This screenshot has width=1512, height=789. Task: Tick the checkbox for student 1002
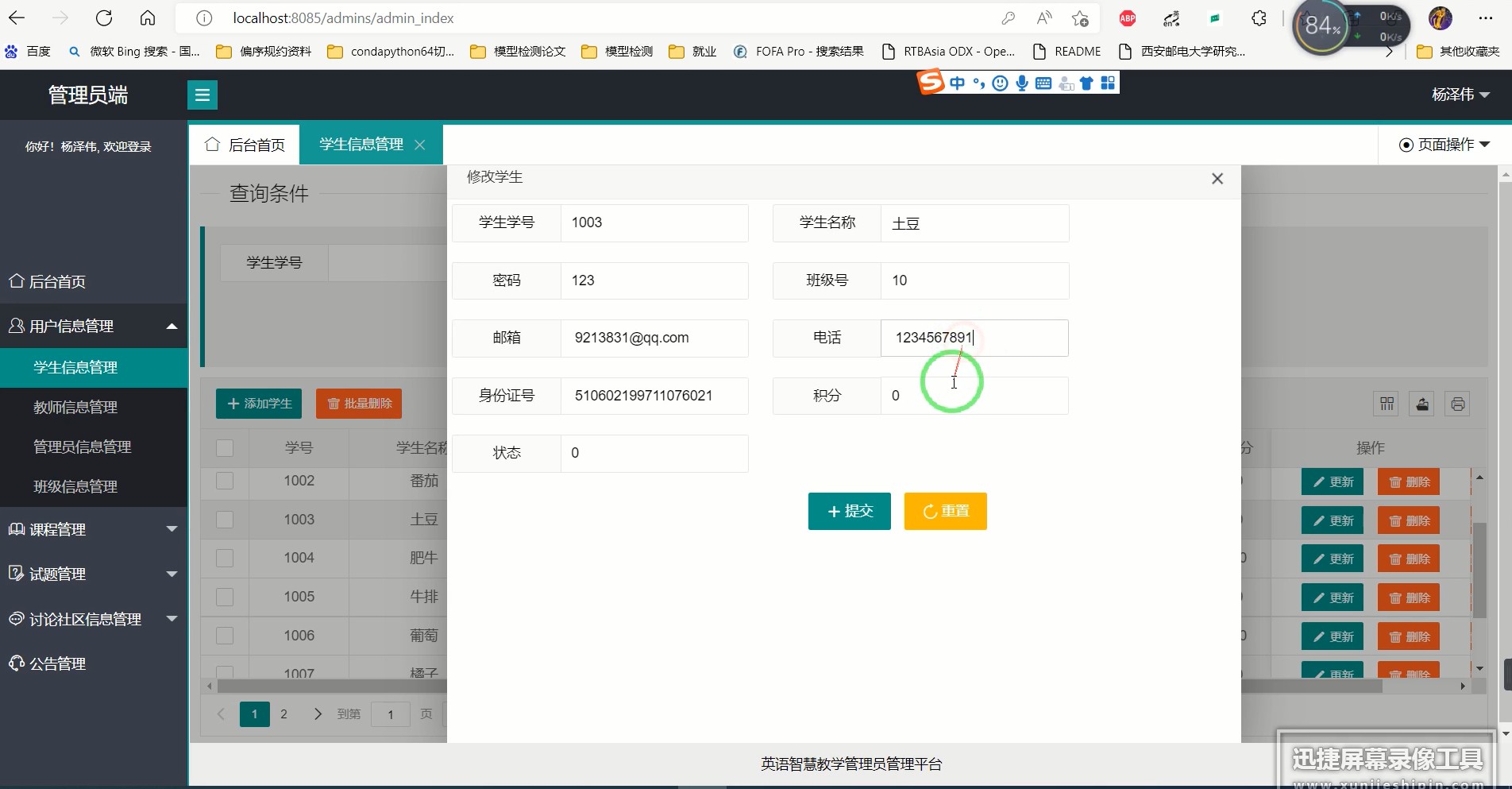pos(225,481)
